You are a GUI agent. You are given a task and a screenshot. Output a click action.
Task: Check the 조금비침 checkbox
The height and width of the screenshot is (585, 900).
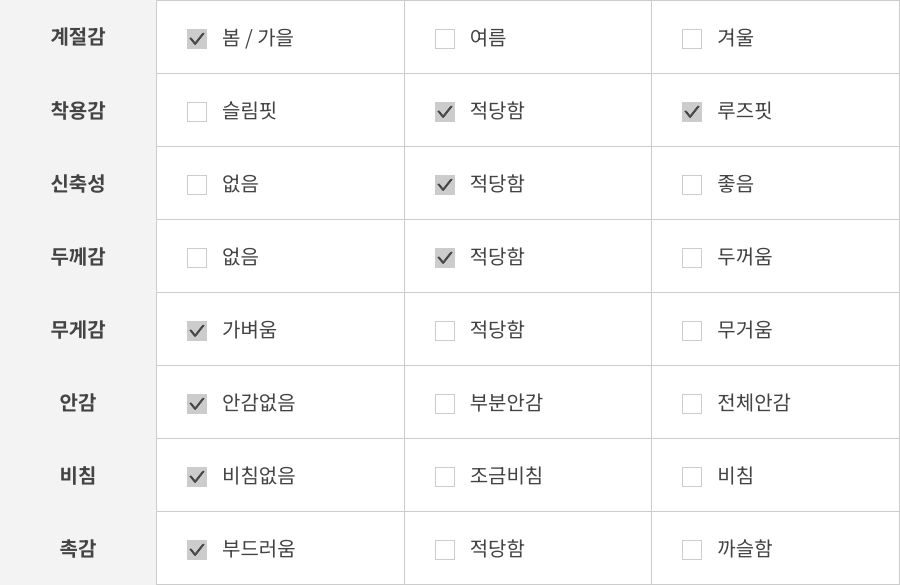coord(445,477)
